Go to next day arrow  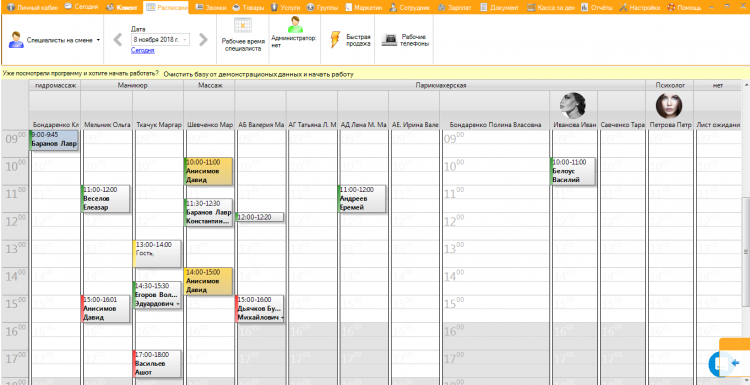(x=203, y=40)
